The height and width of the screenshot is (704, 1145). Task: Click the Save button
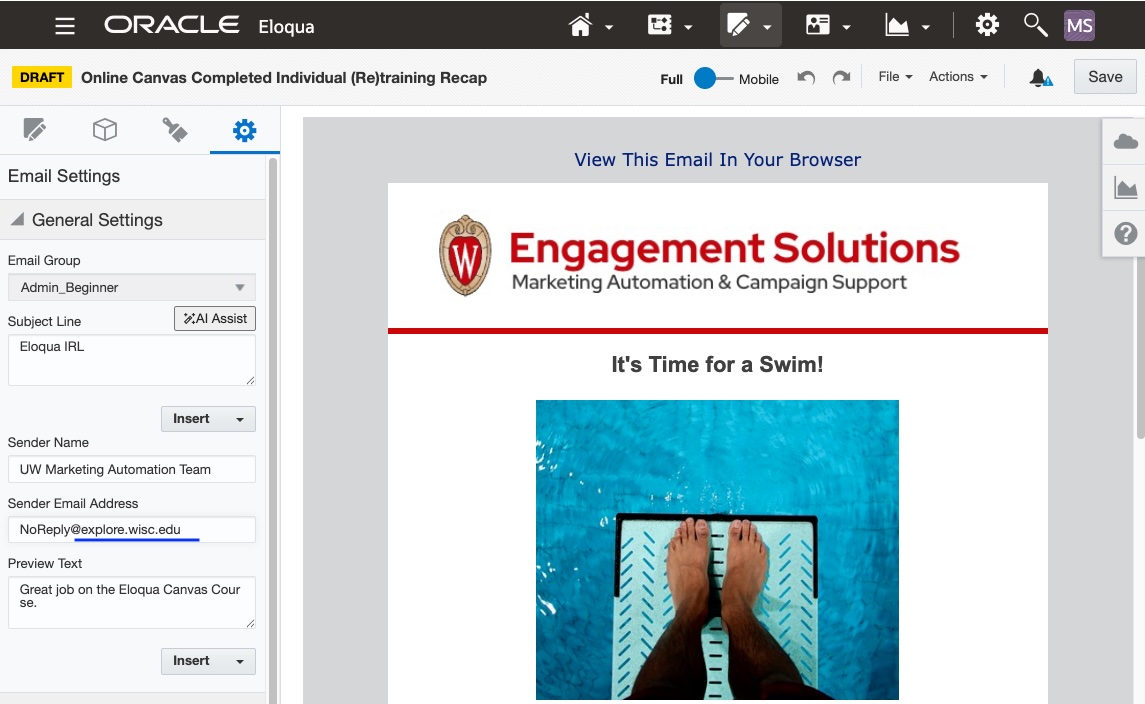[1105, 77]
